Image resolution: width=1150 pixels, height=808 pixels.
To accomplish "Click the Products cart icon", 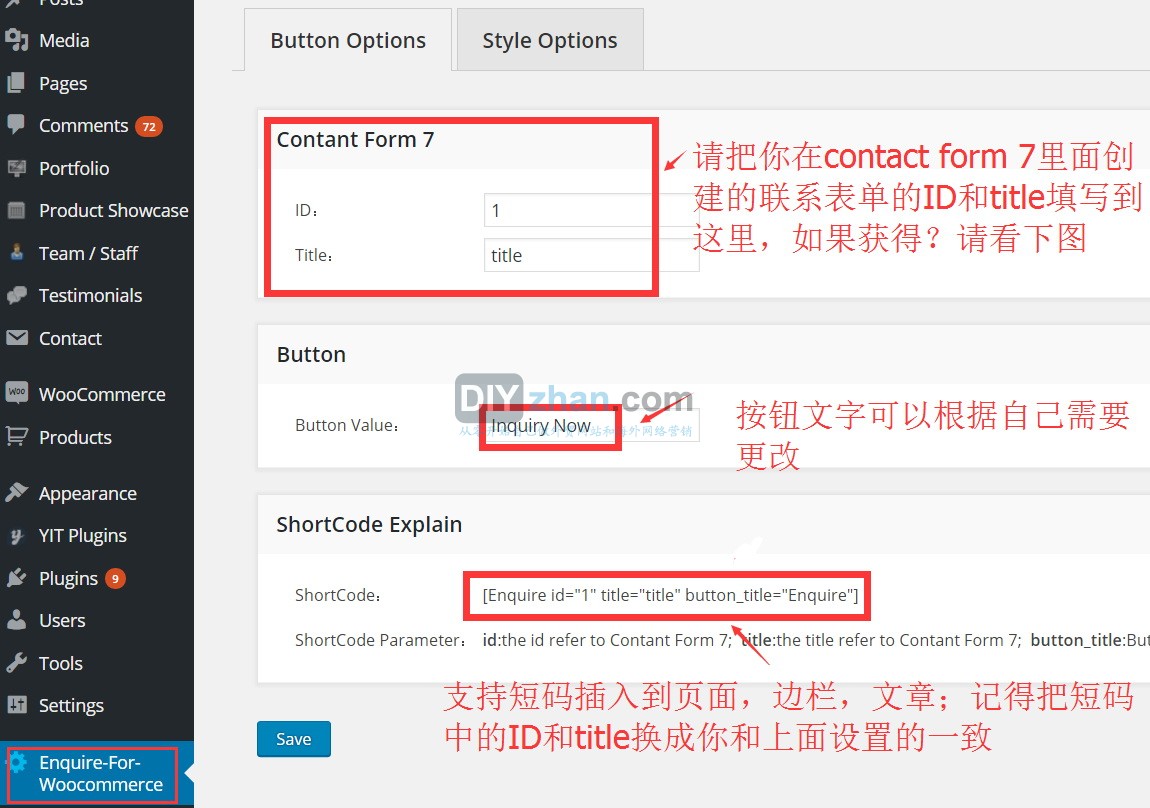I will (x=16, y=437).
